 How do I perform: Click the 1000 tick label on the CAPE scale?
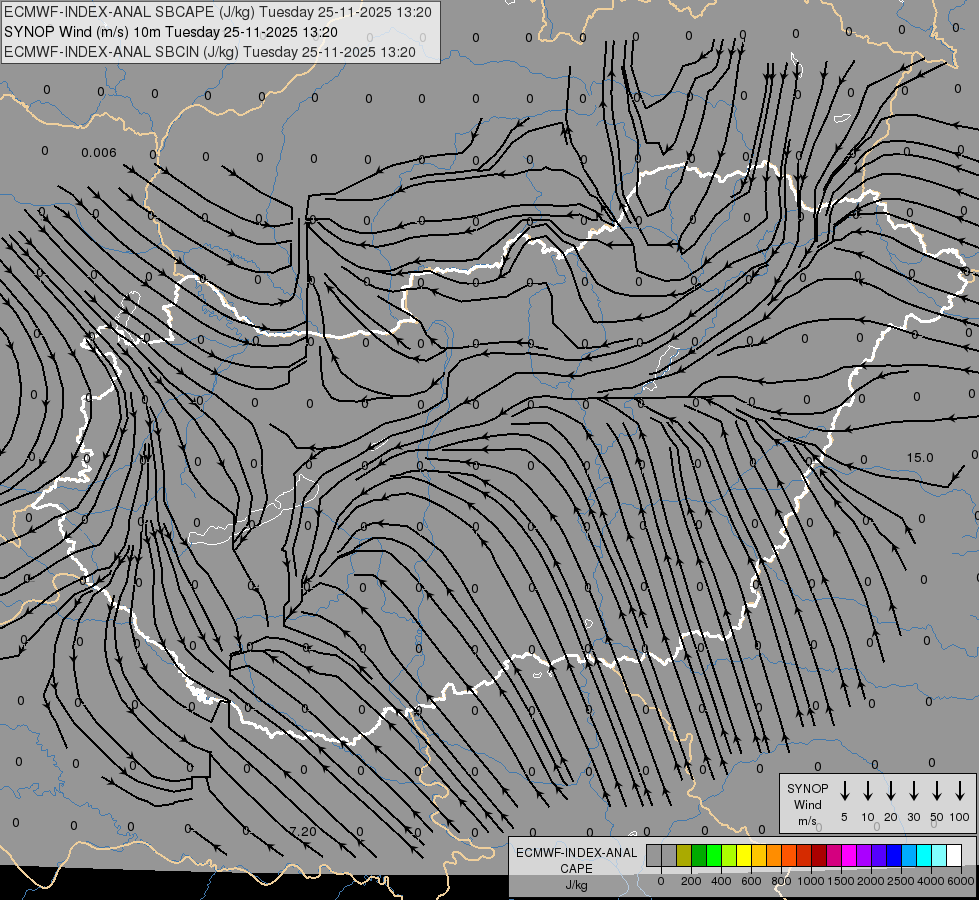810,881
